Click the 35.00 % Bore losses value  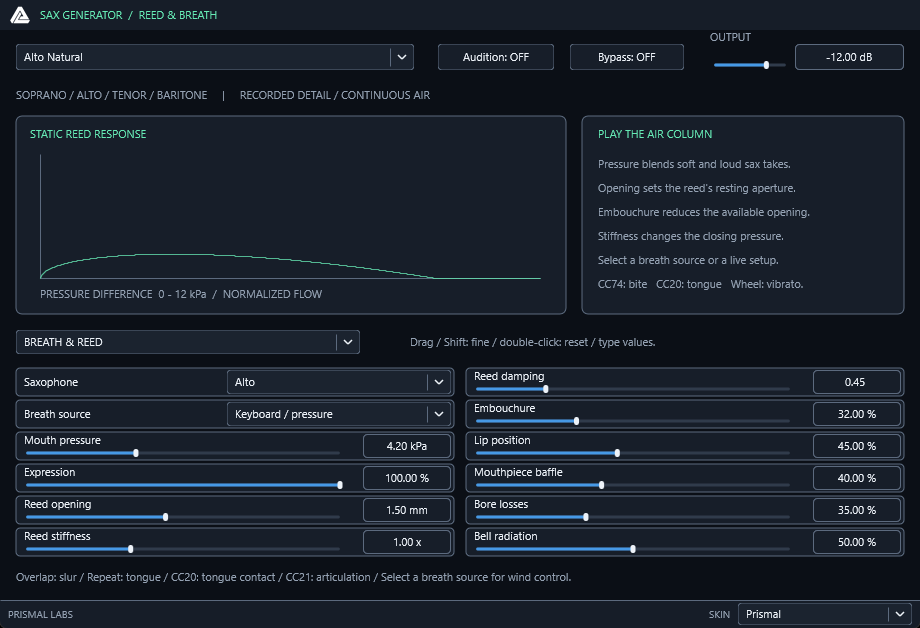(x=857, y=510)
